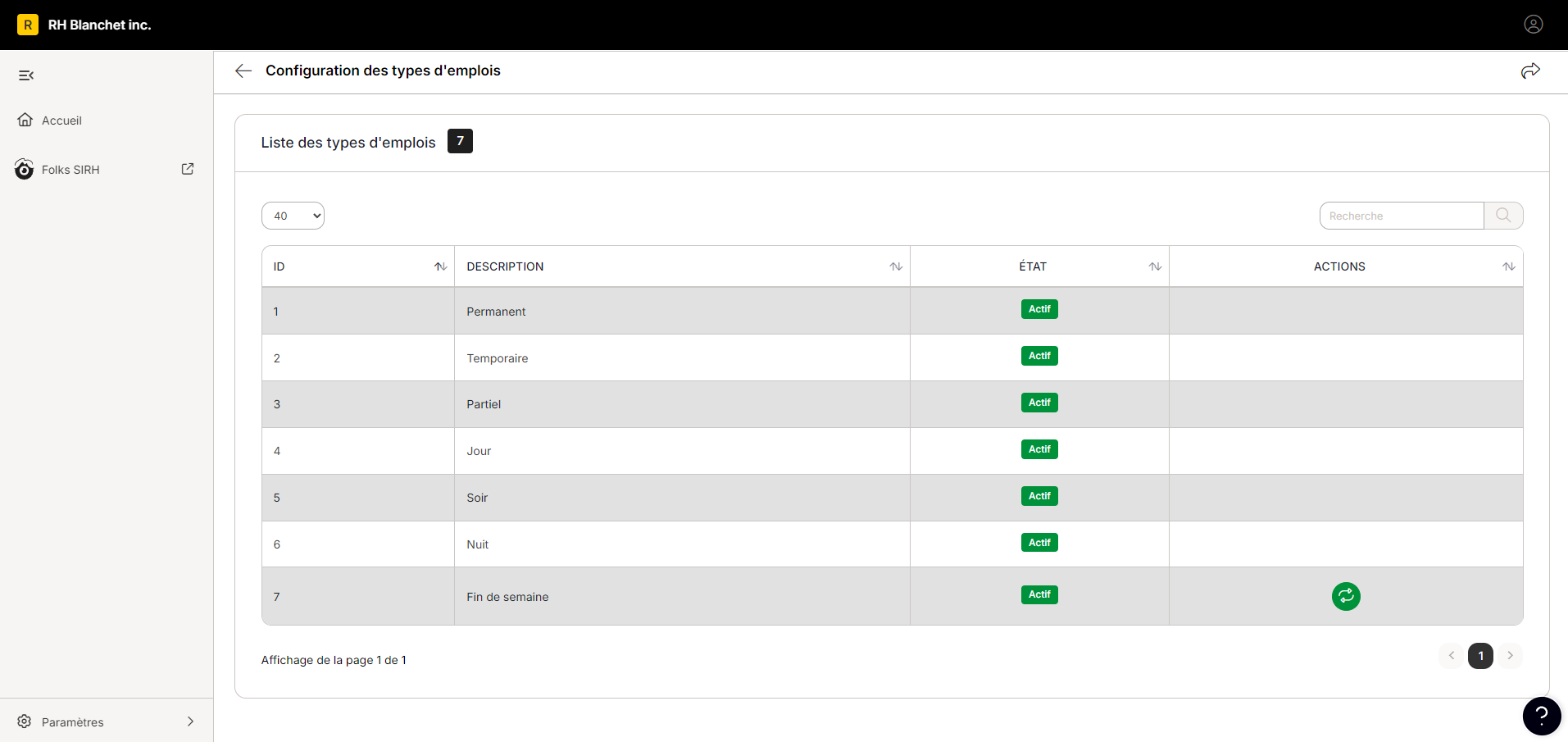Click the Actif badge for Fin de semaine

[x=1039, y=594]
